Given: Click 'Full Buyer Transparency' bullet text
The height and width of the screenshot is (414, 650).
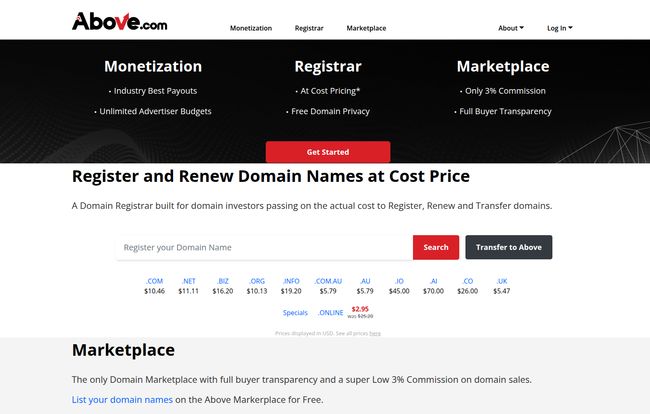Looking at the screenshot, I should tap(505, 111).
